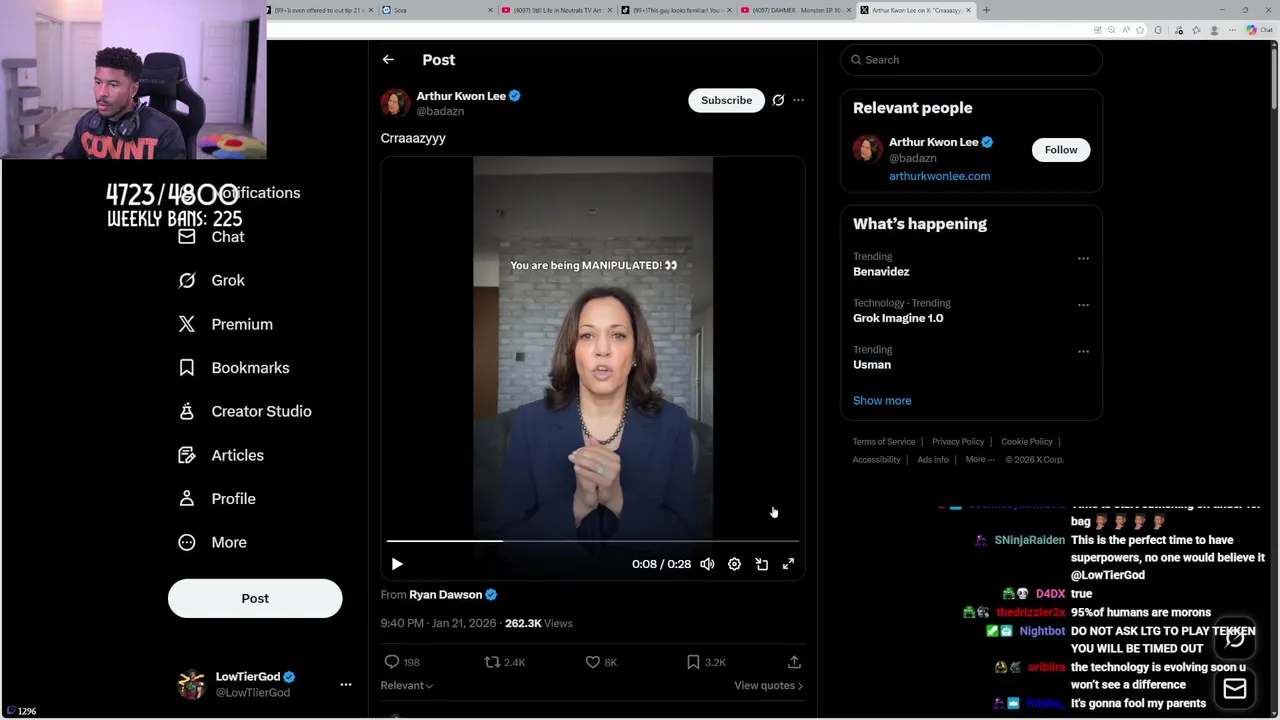Image resolution: width=1280 pixels, height=720 pixels.
Task: Open a new browser tab
Action: [986, 10]
